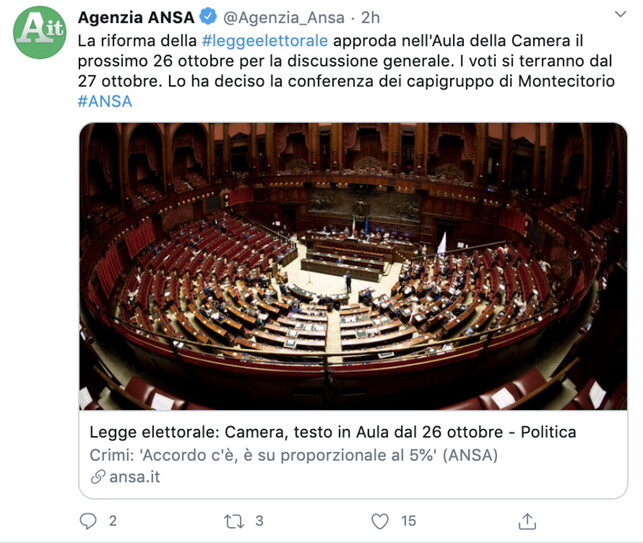Open the Agenzia ANSA profile avatar
643x543 pixels.
pos(39,32)
